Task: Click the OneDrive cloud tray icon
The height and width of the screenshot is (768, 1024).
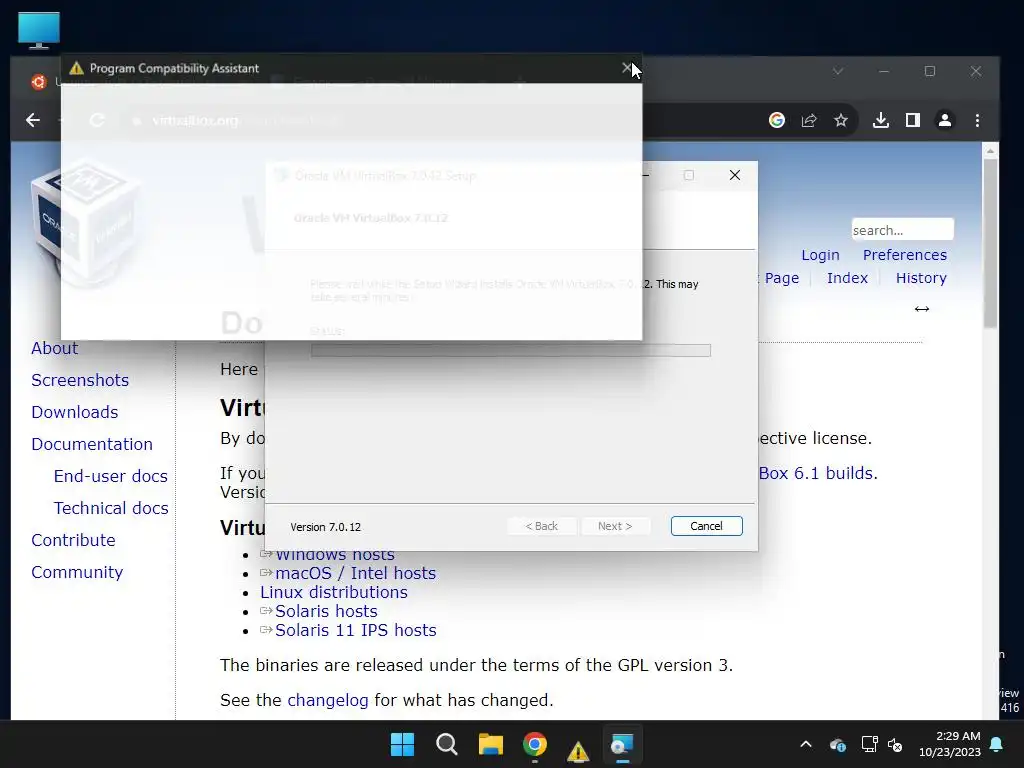Action: [838, 744]
